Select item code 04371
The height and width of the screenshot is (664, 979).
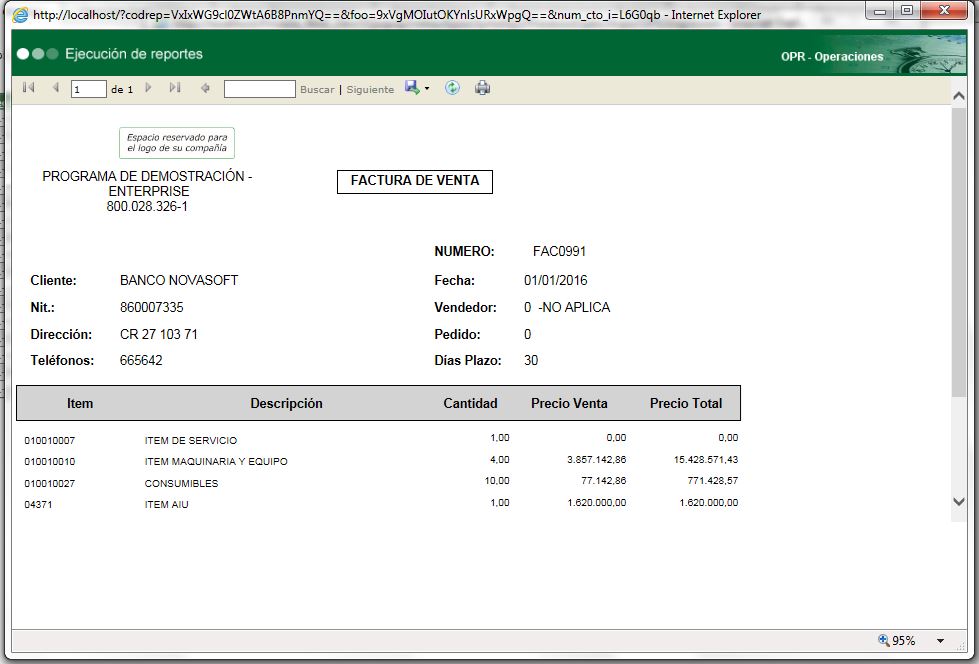(38, 505)
